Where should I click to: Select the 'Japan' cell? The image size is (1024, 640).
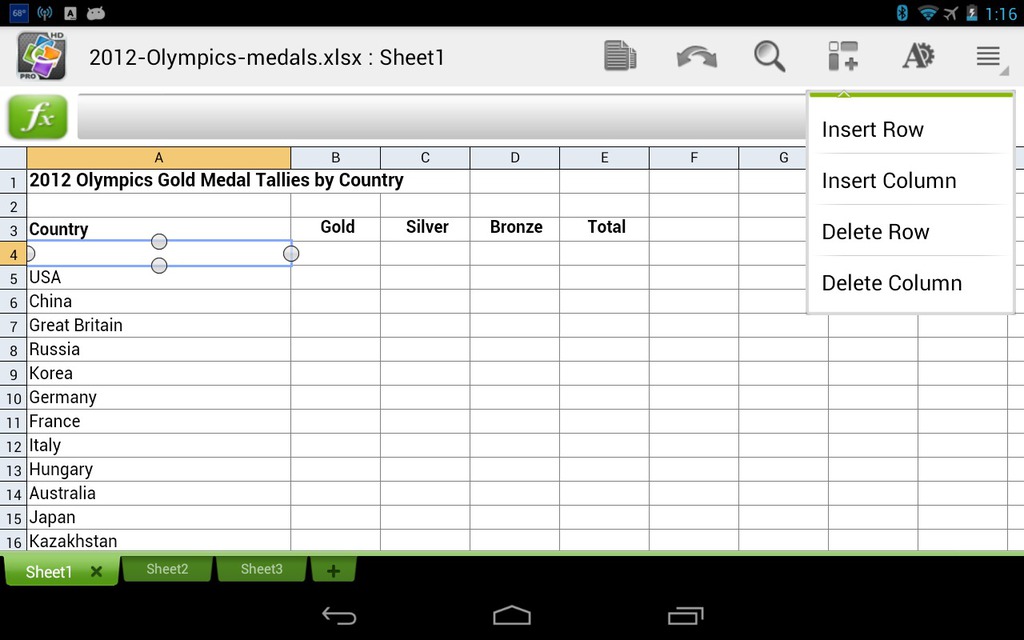coord(159,517)
